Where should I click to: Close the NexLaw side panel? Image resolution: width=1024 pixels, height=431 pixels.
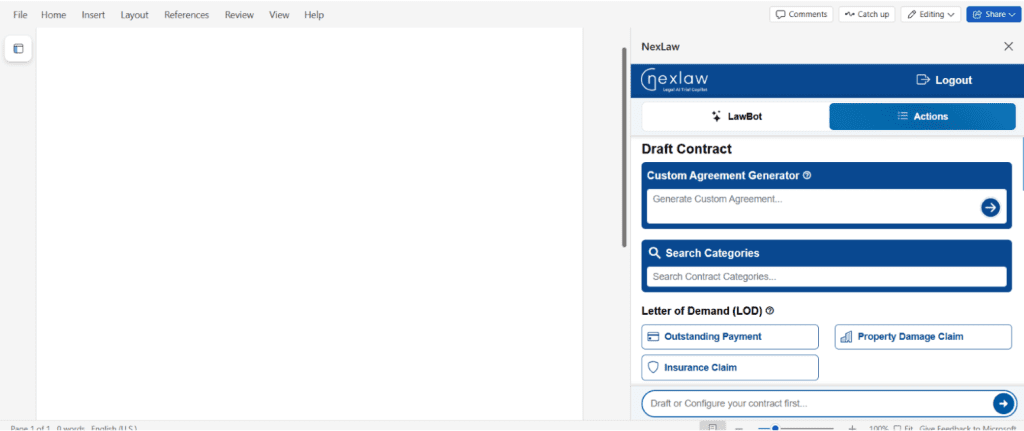[x=1008, y=46]
